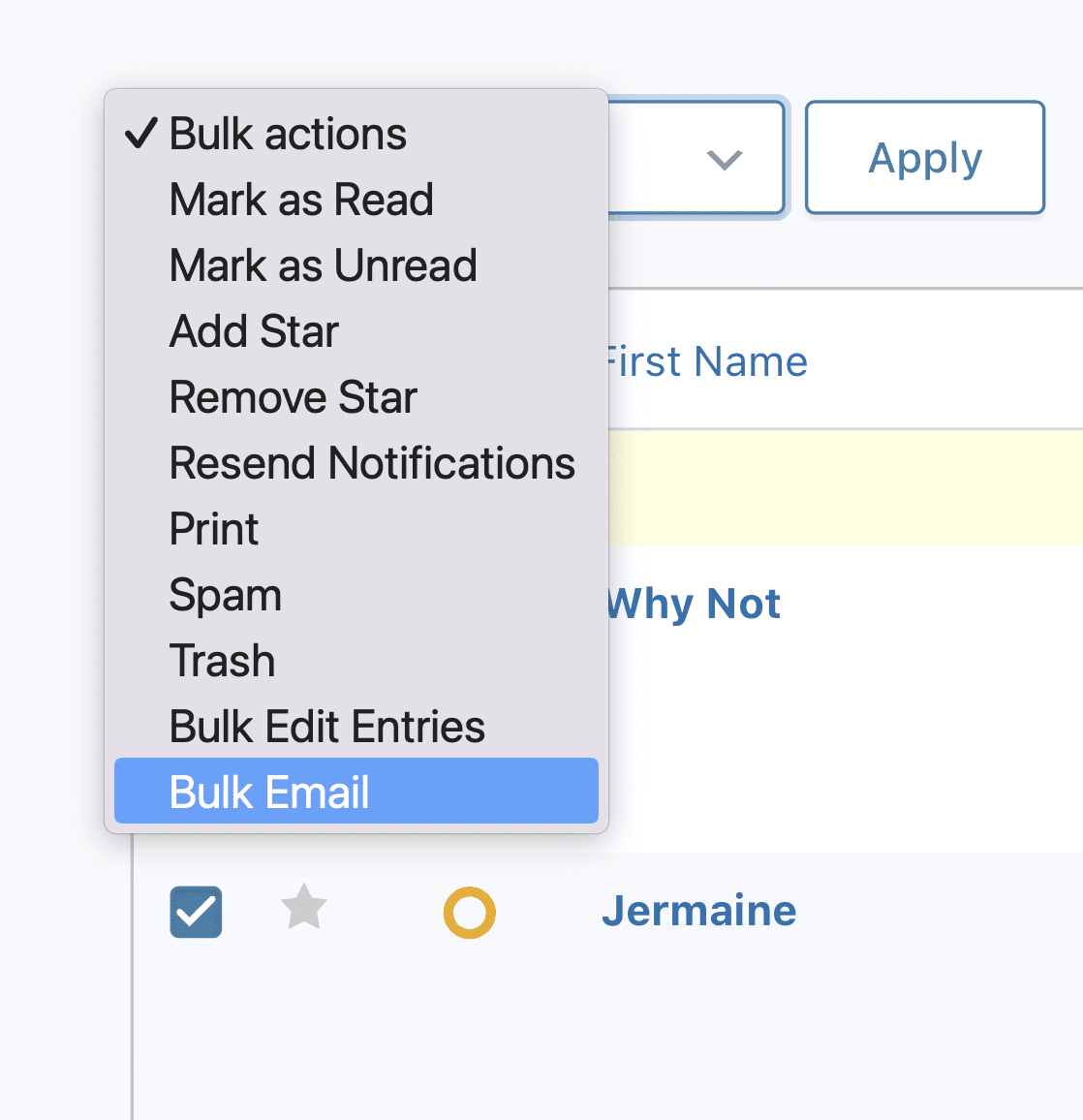
Task: Open the entry titled Why Not
Action: (693, 603)
